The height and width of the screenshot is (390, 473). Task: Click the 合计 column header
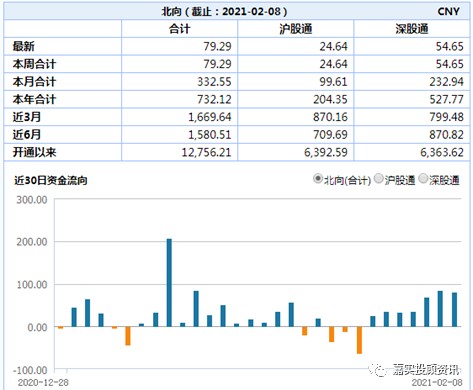[x=179, y=29]
